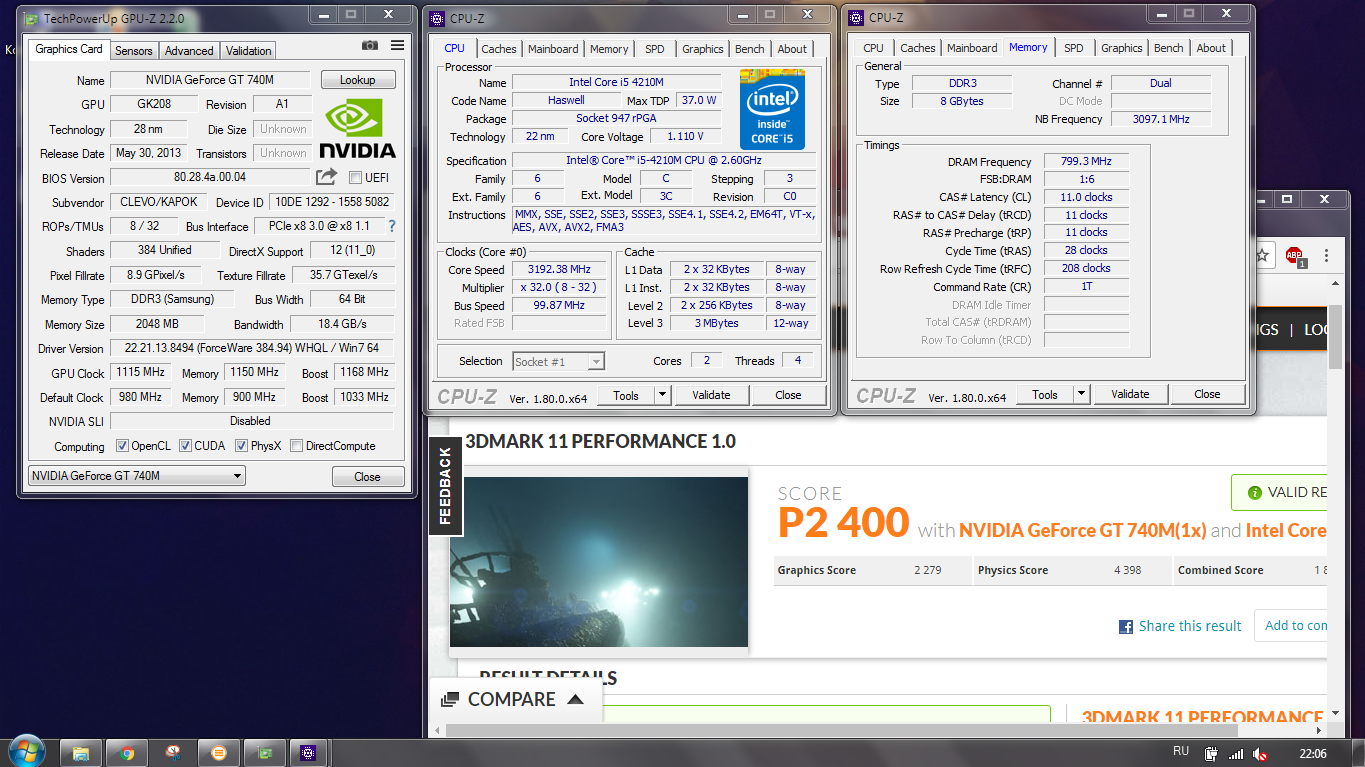Click the Facebook icon beside Share this result
Screen dimensions: 1365x767
1126,626
